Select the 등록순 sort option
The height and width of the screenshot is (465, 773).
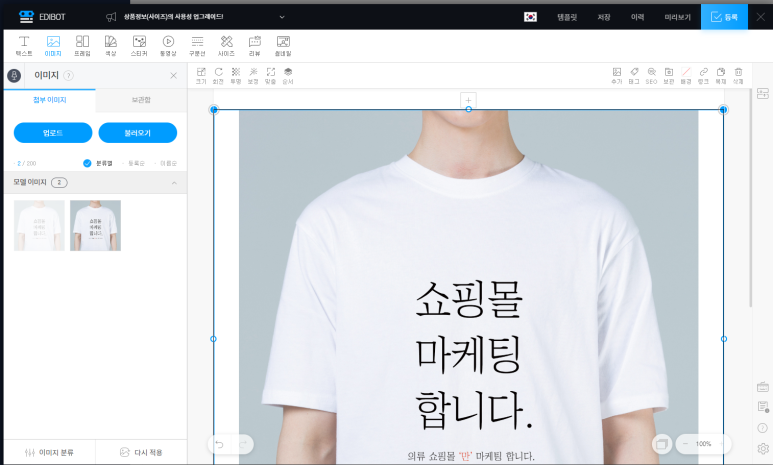point(135,163)
